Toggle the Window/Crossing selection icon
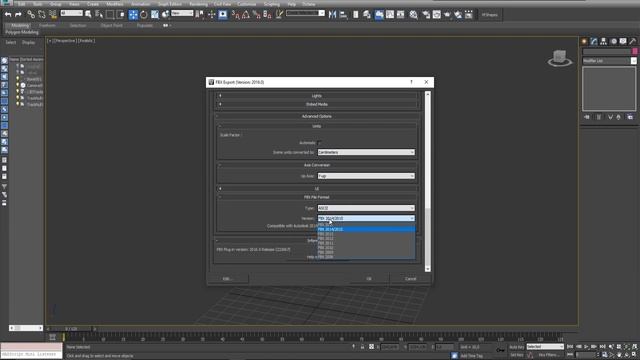The image size is (640, 360). (121, 15)
